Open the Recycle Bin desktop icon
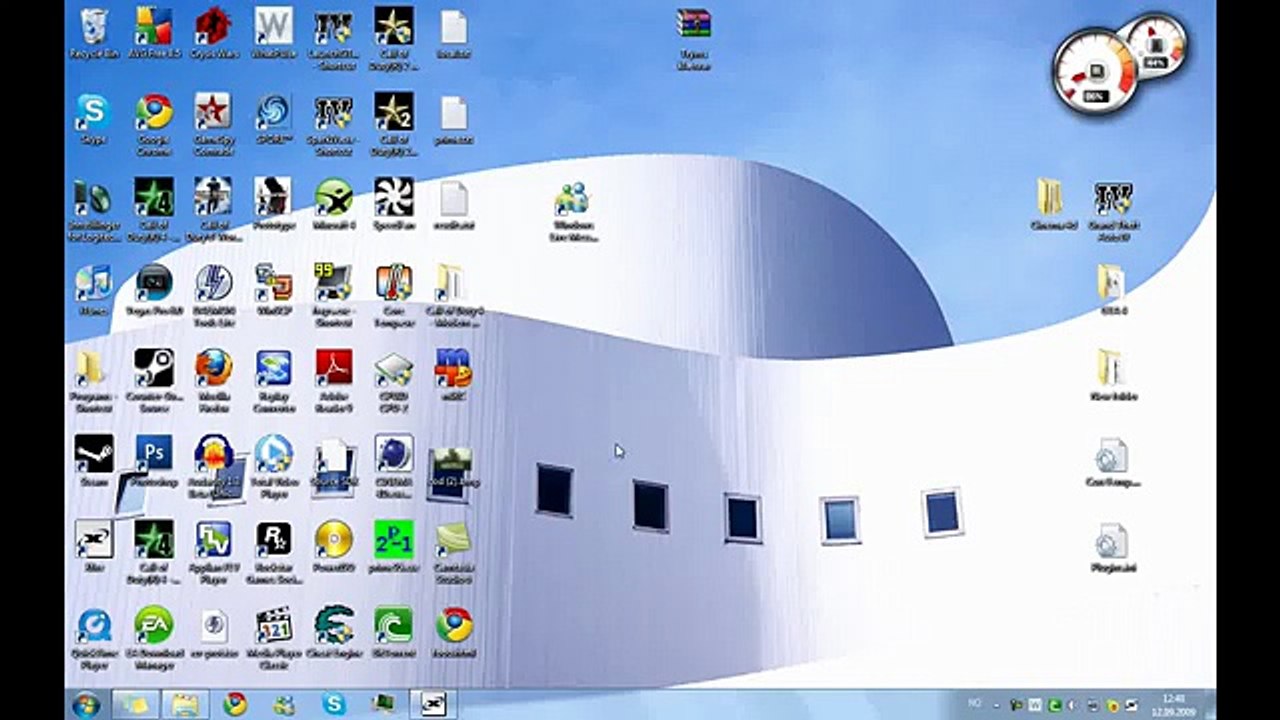 pyautogui.click(x=93, y=34)
